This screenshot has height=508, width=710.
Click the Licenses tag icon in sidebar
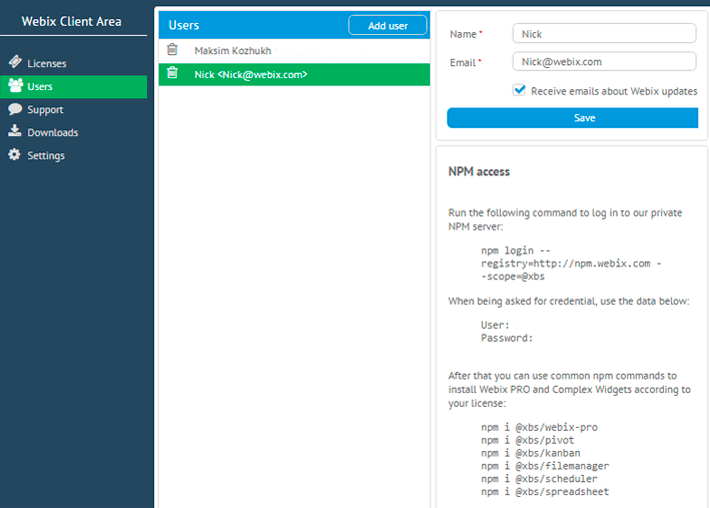(15, 62)
